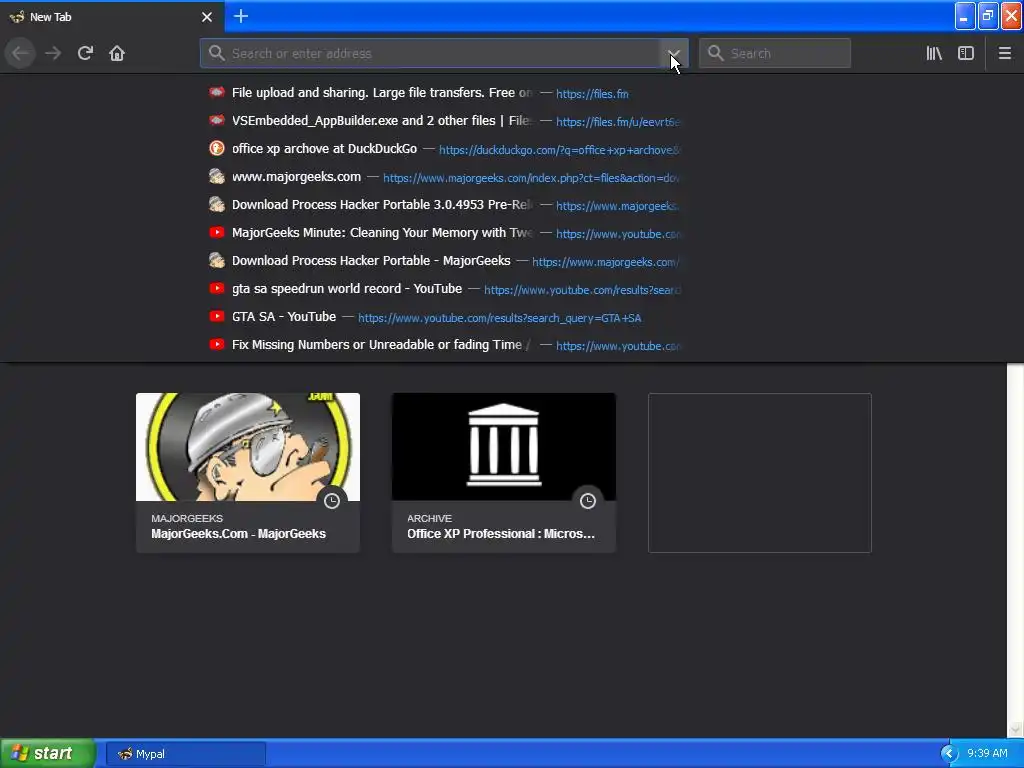1024x768 pixels.
Task: Close the New Tab tab
Action: click(207, 17)
